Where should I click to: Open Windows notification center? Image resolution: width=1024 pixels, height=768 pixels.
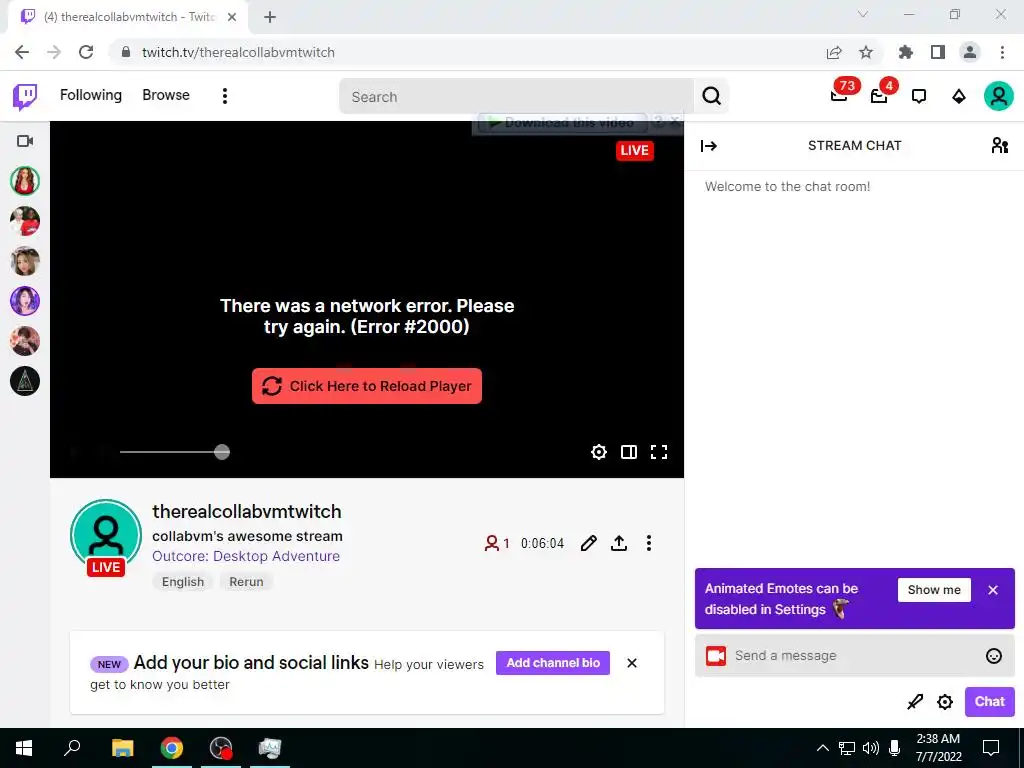click(991, 748)
